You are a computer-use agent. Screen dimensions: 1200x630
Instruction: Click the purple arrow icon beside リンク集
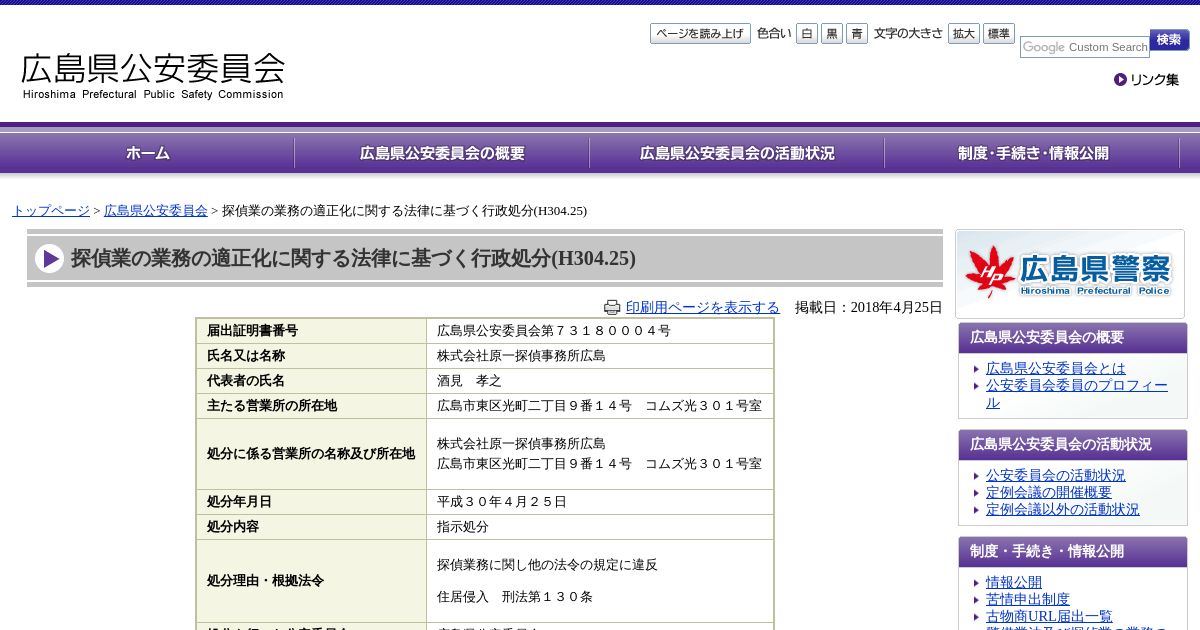(1120, 79)
